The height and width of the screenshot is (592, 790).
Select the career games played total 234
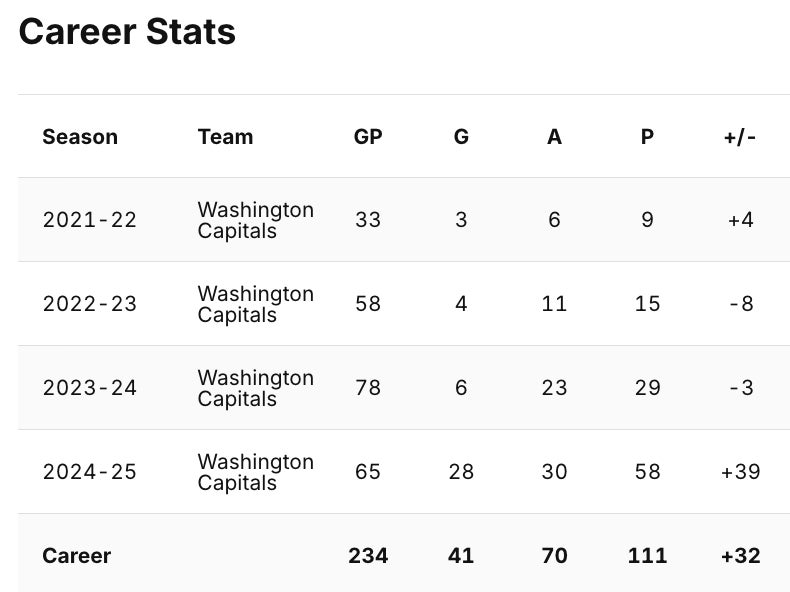click(x=368, y=556)
